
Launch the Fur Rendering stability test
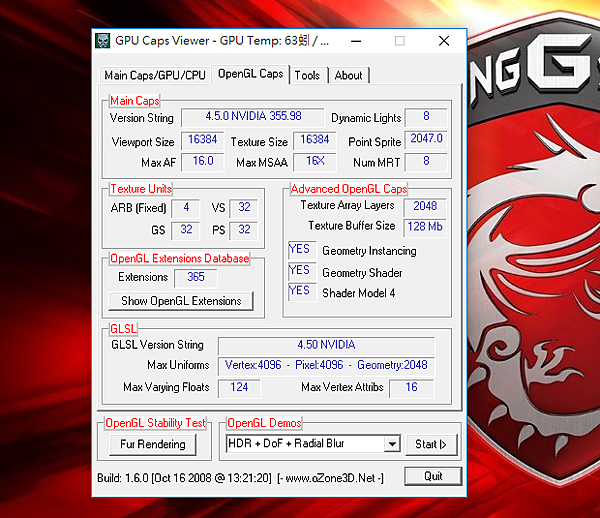(153, 444)
